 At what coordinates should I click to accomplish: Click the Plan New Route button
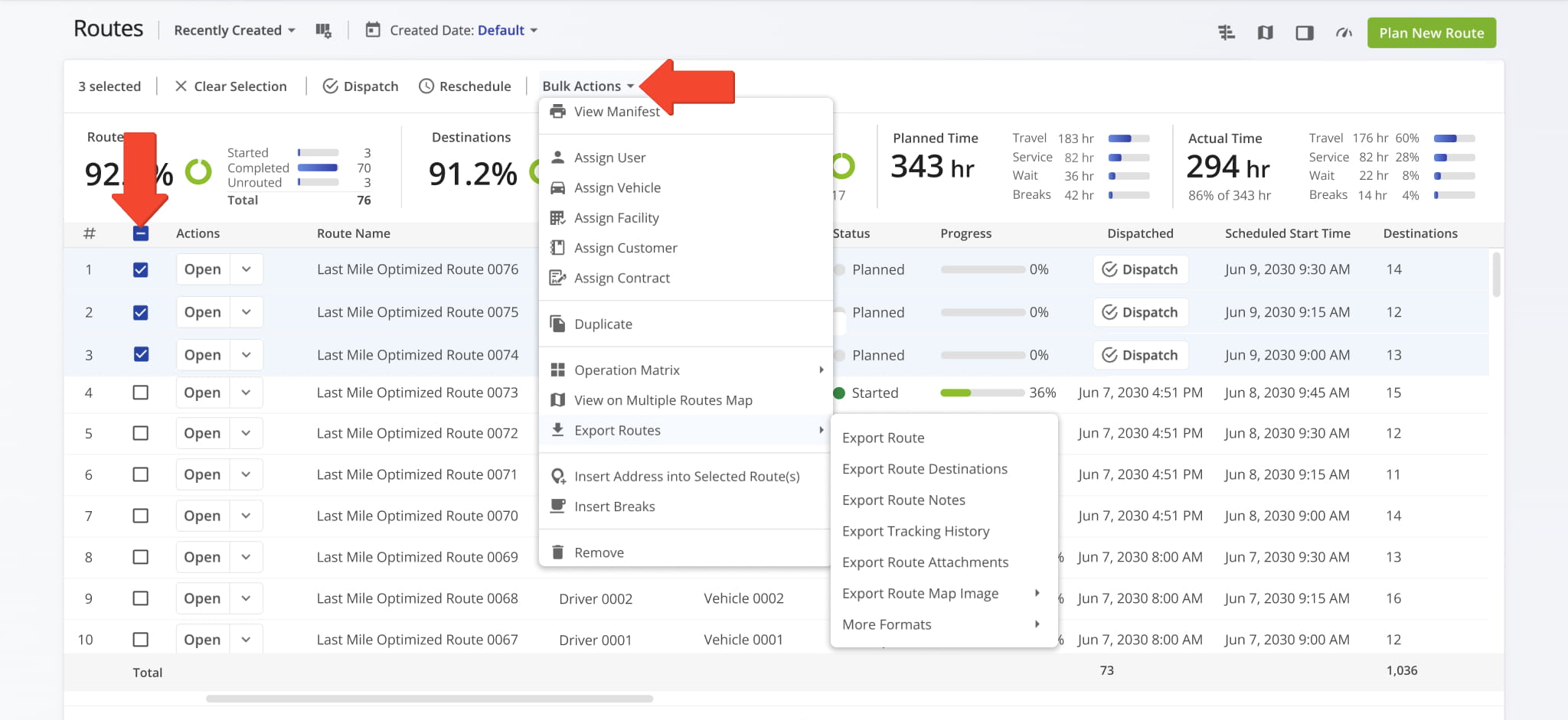click(1431, 33)
